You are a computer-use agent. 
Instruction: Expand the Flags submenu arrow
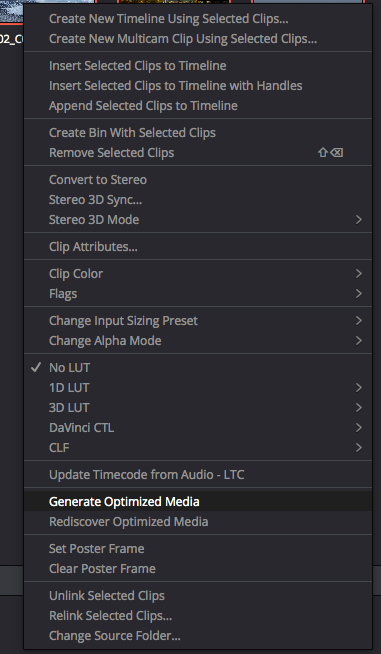coord(358,294)
